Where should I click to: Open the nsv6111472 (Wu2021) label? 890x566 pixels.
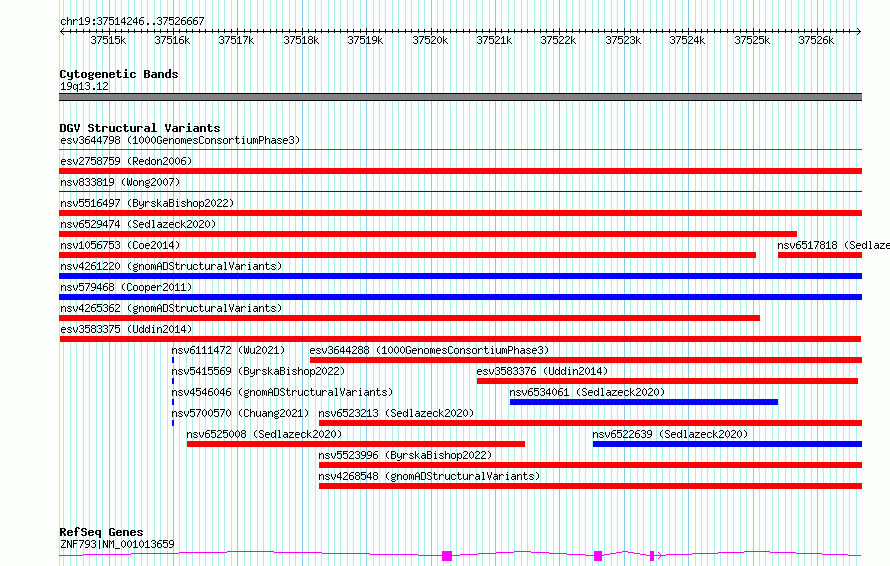(x=228, y=350)
